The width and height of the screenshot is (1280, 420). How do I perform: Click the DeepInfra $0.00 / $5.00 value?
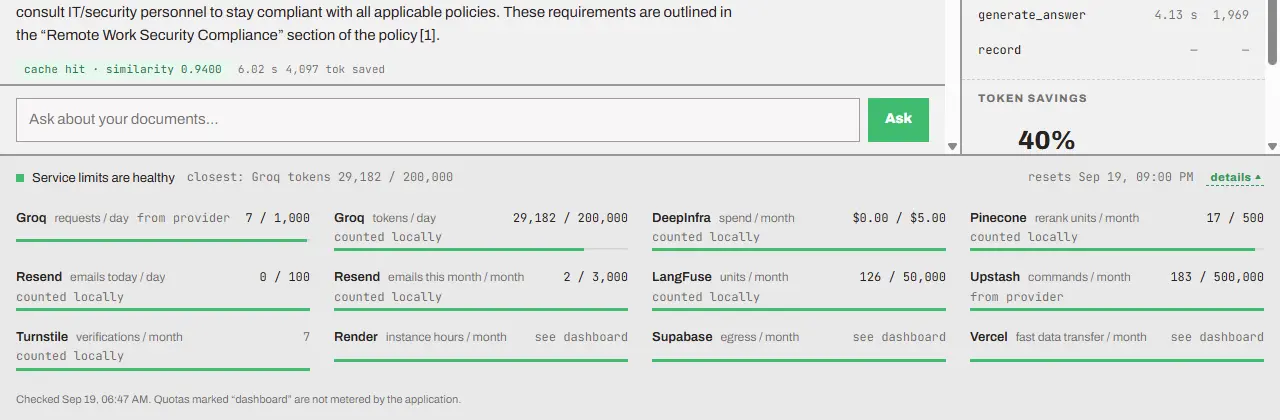(899, 218)
